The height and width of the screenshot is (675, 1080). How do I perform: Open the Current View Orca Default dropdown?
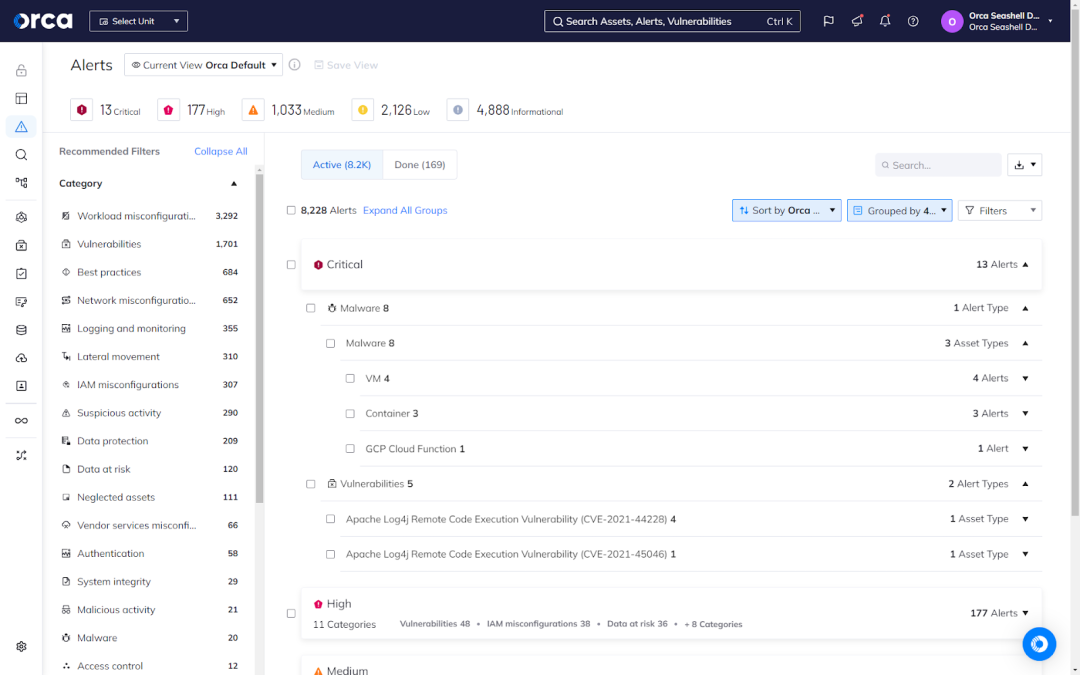pyautogui.click(x=203, y=65)
